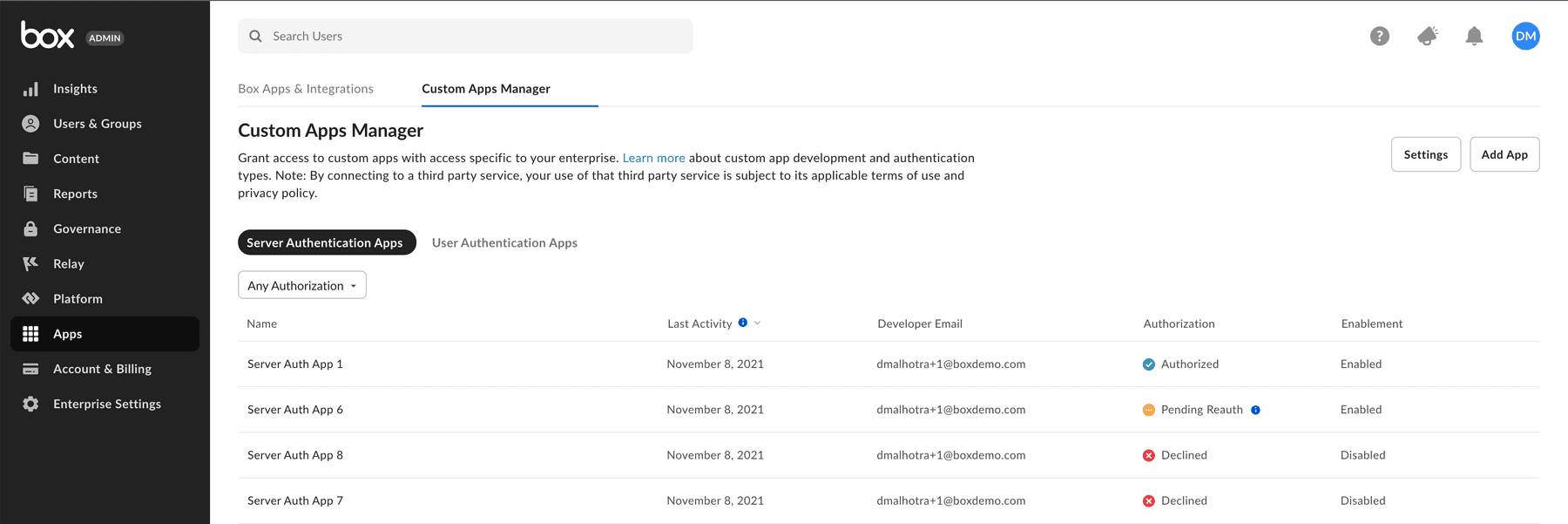Screen dimensions: 1568x524
Task: Click the Add App button
Action: point(1504,154)
